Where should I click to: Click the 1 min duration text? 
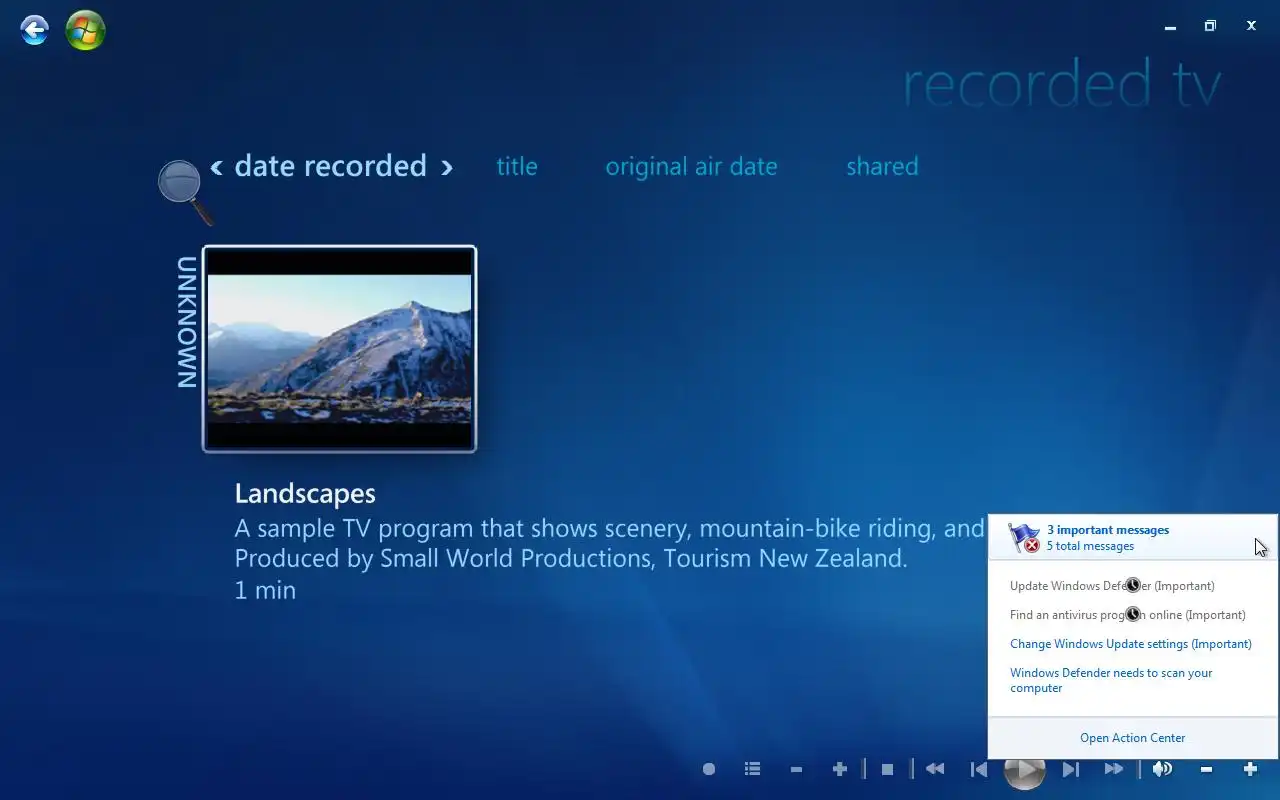point(265,590)
